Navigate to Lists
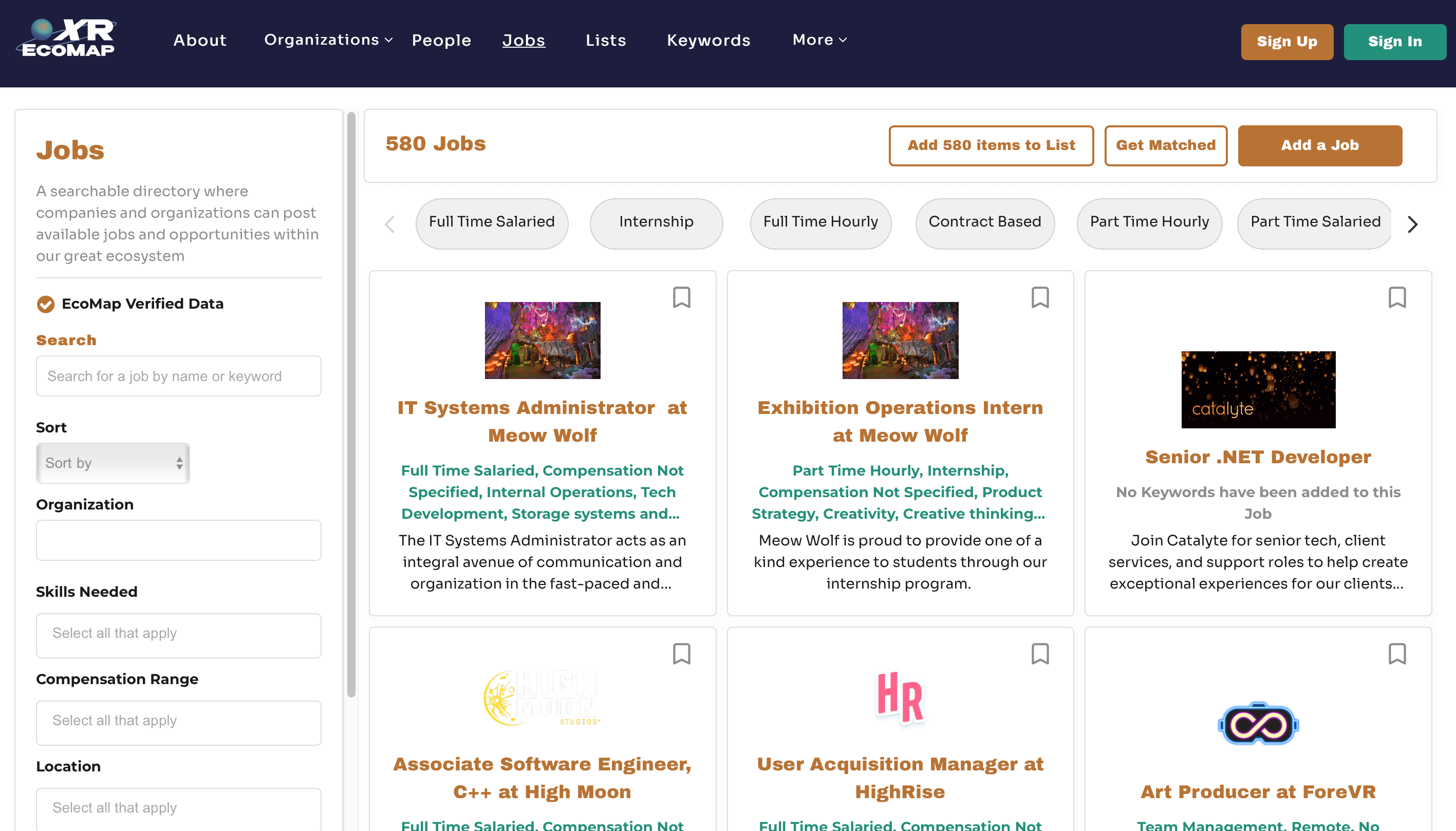The width and height of the screenshot is (1456, 831). 606,40
